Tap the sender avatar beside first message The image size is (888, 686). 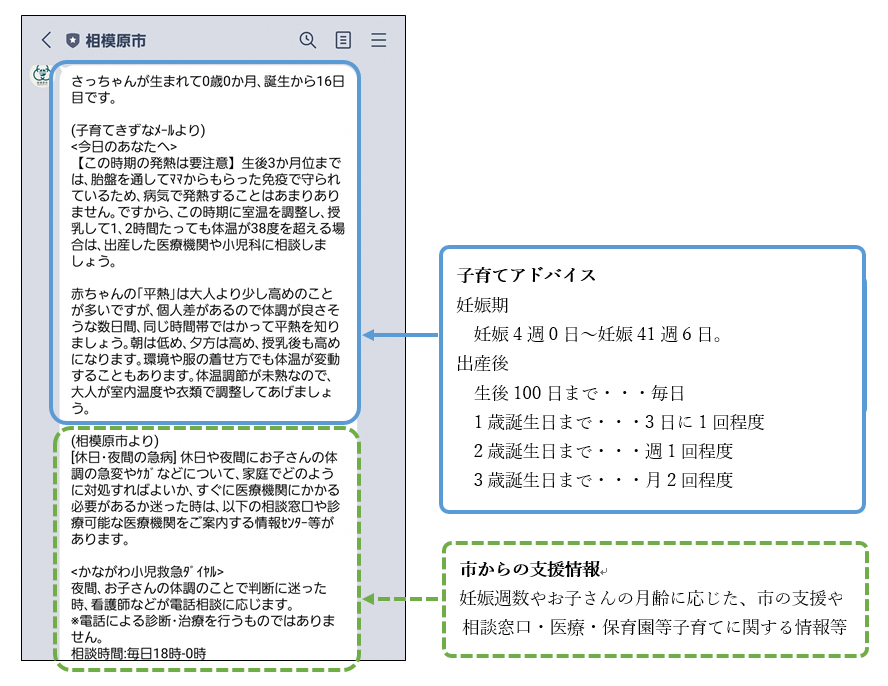click(x=41, y=76)
